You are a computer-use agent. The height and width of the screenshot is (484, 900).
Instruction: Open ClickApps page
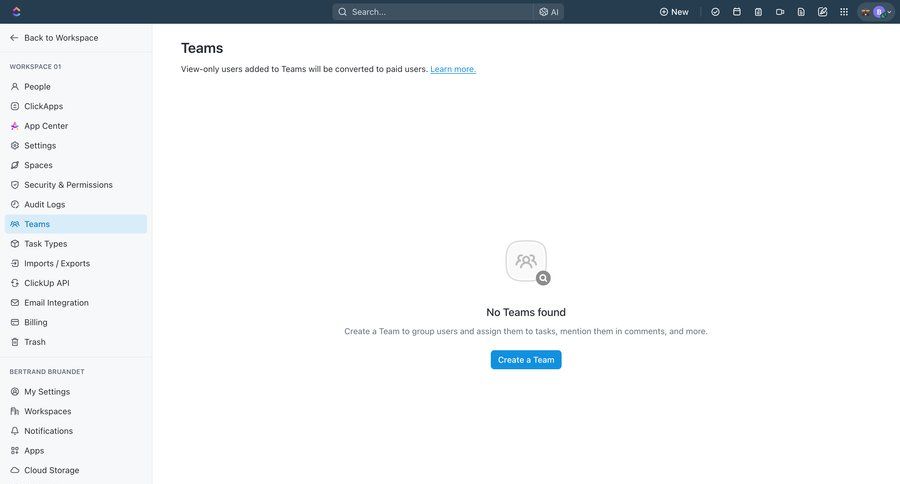click(x=76, y=106)
